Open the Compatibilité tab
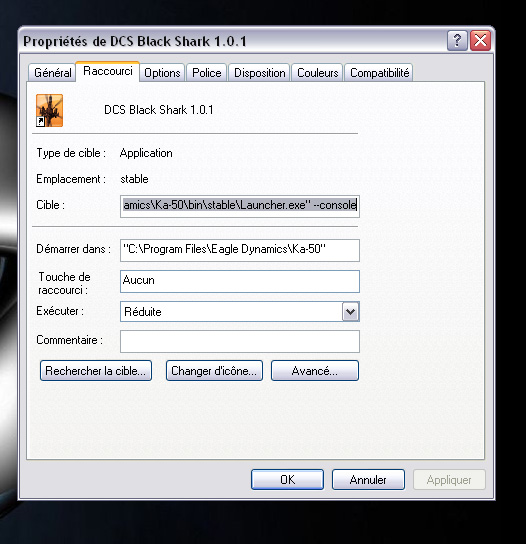This screenshot has width=526, height=544. coord(379,73)
